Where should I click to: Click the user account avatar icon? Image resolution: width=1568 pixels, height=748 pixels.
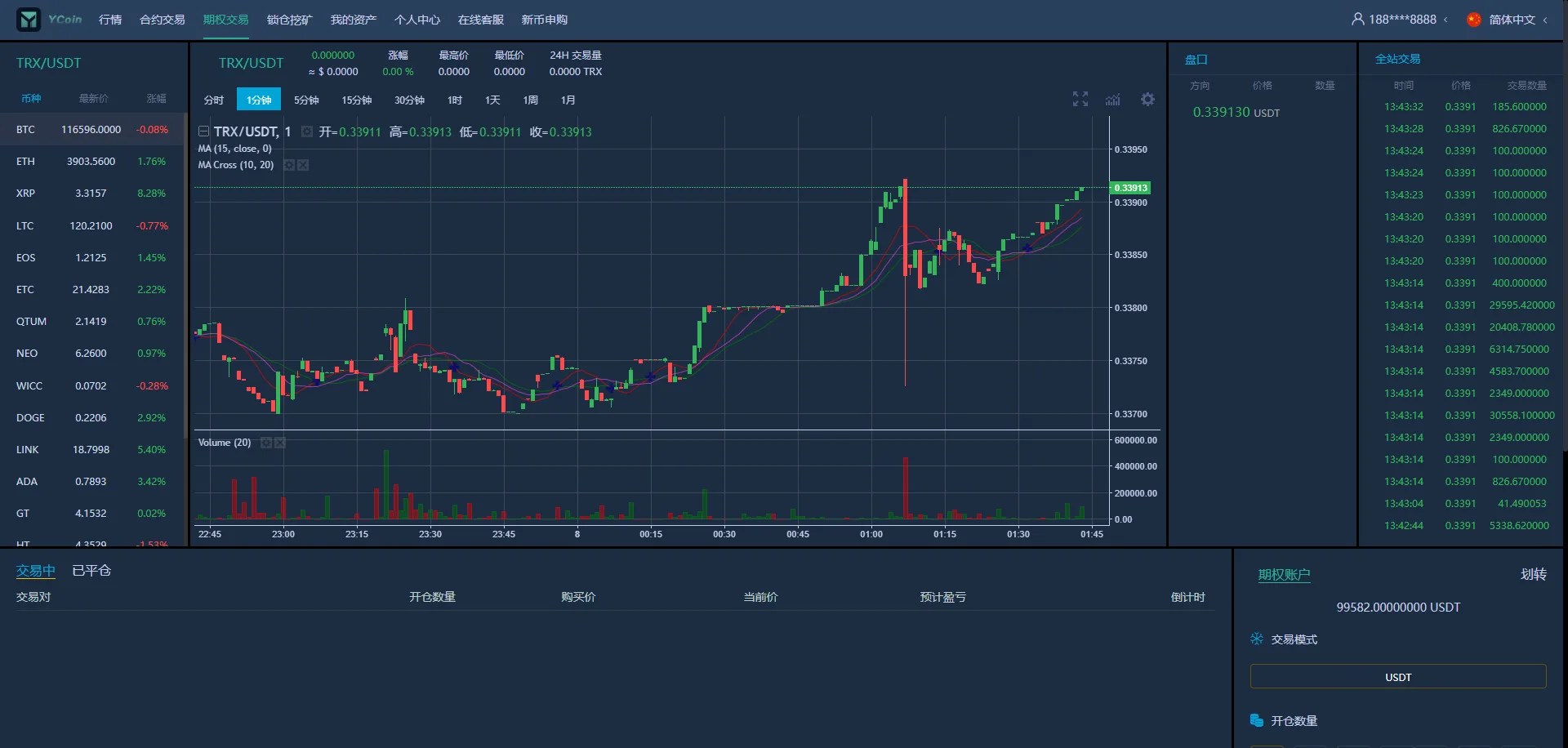click(1357, 19)
